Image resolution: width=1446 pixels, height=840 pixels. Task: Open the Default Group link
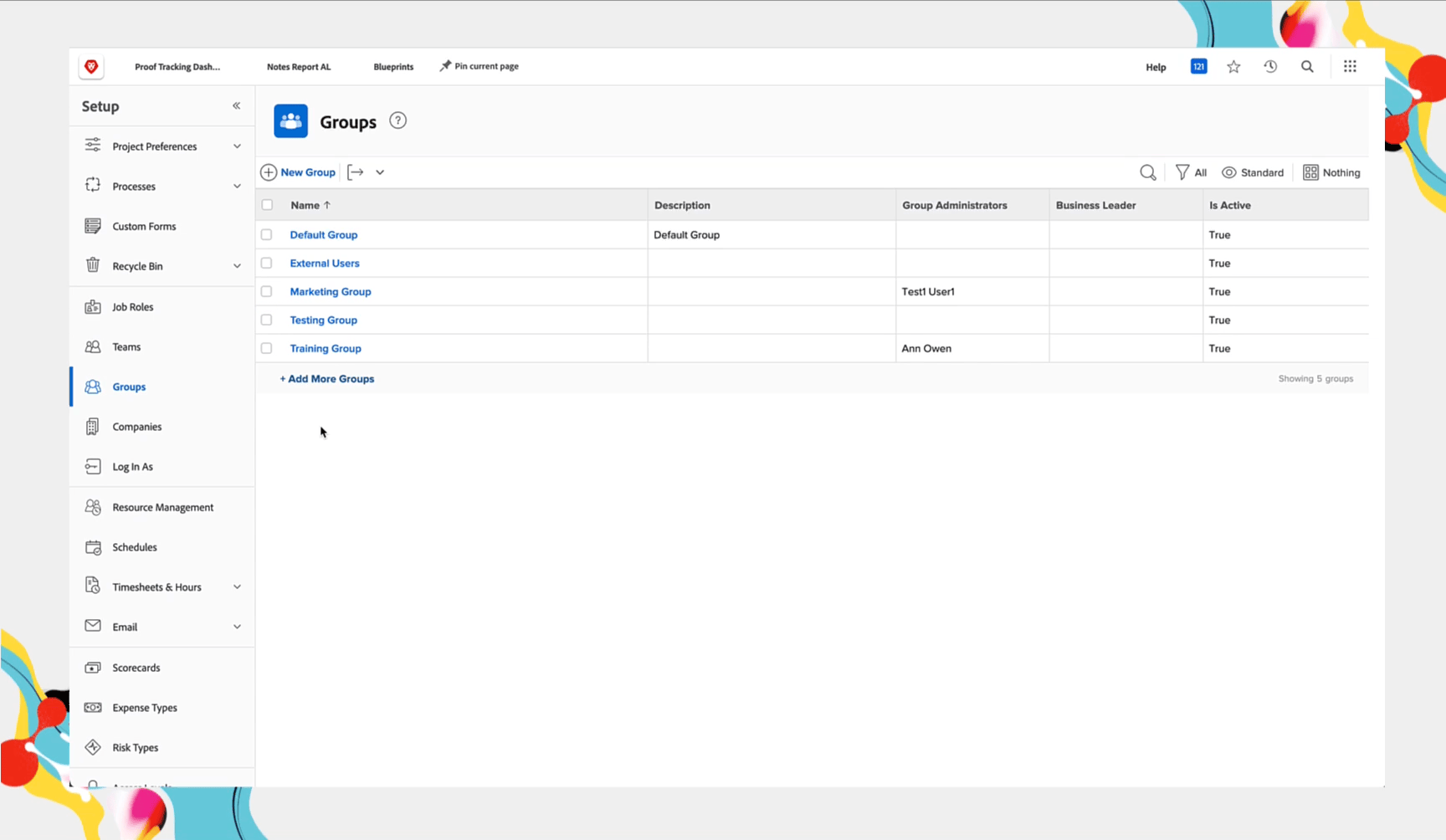(324, 235)
